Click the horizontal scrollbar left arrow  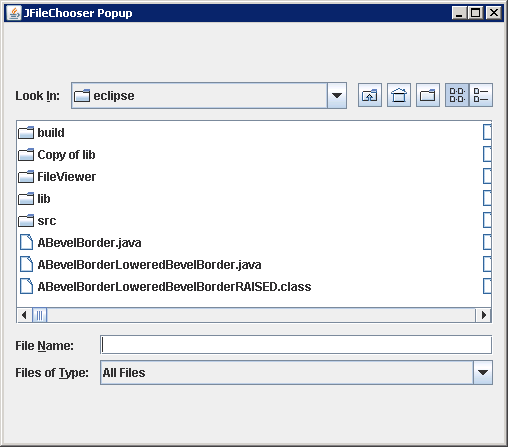(x=24, y=315)
